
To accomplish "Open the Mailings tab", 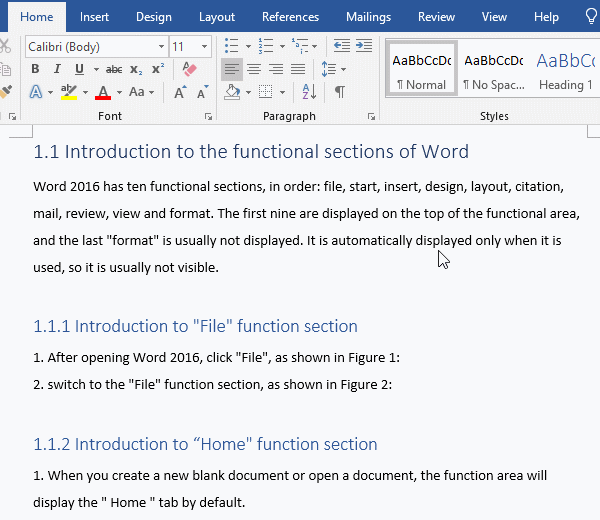I will pyautogui.click(x=368, y=17).
